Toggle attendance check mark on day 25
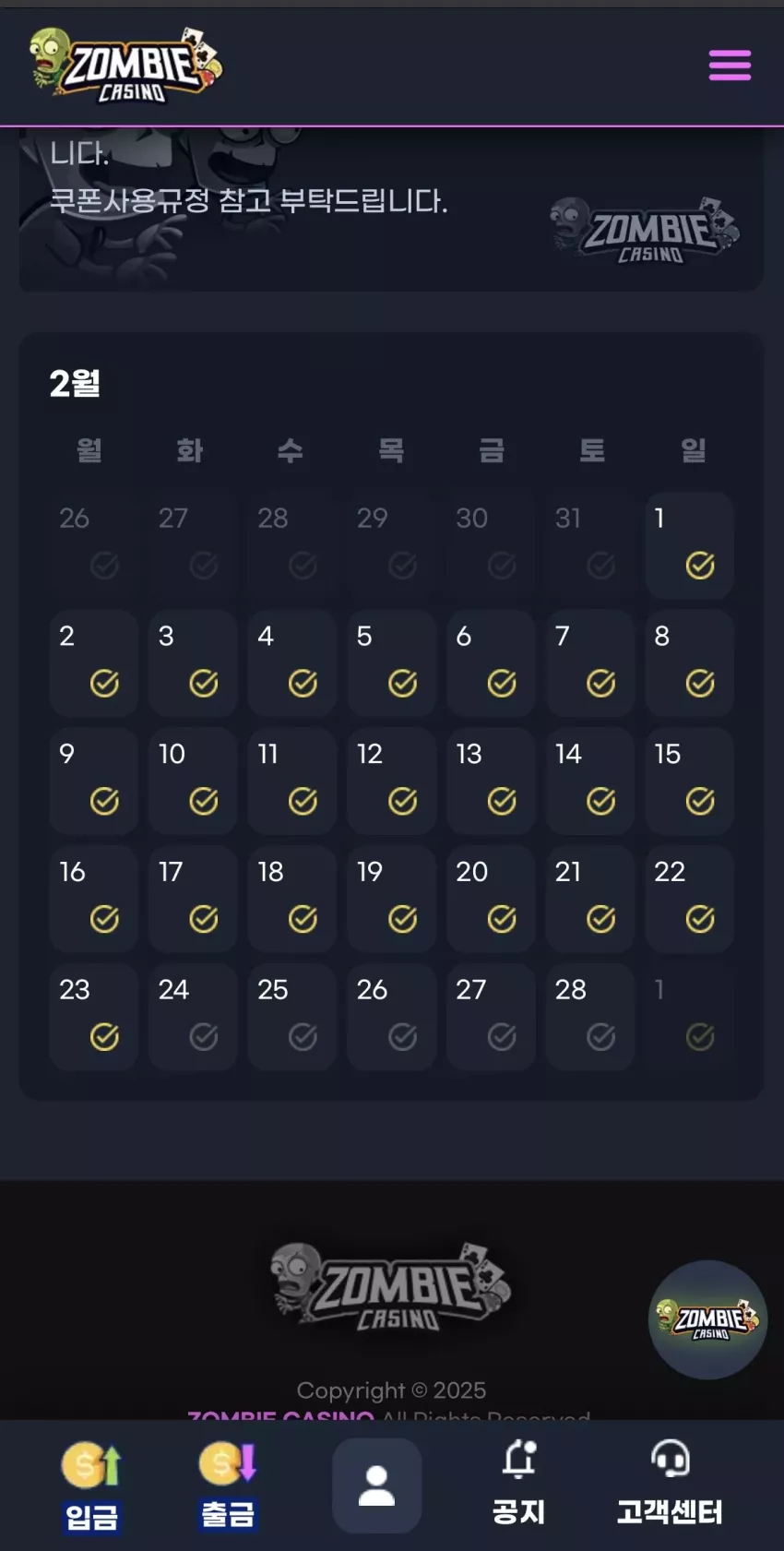The image size is (784, 1551). pos(303,1037)
